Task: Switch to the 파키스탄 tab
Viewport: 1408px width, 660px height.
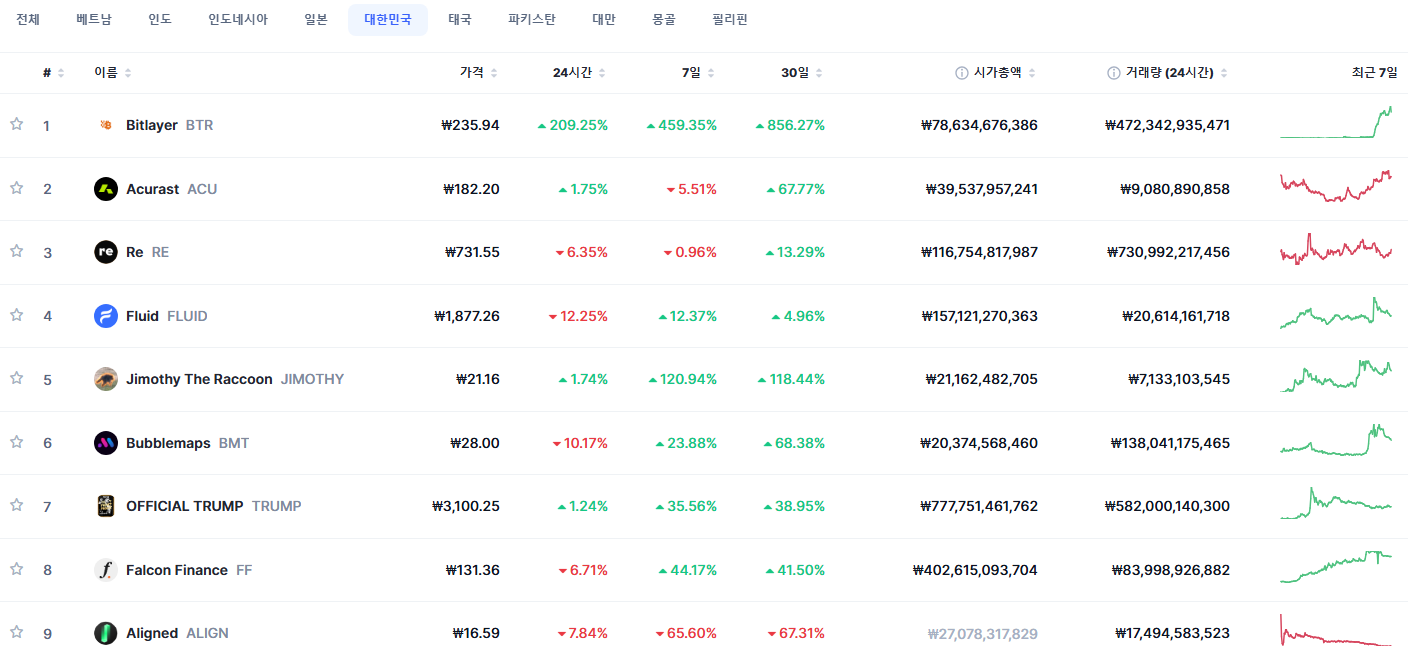Action: pos(532,19)
